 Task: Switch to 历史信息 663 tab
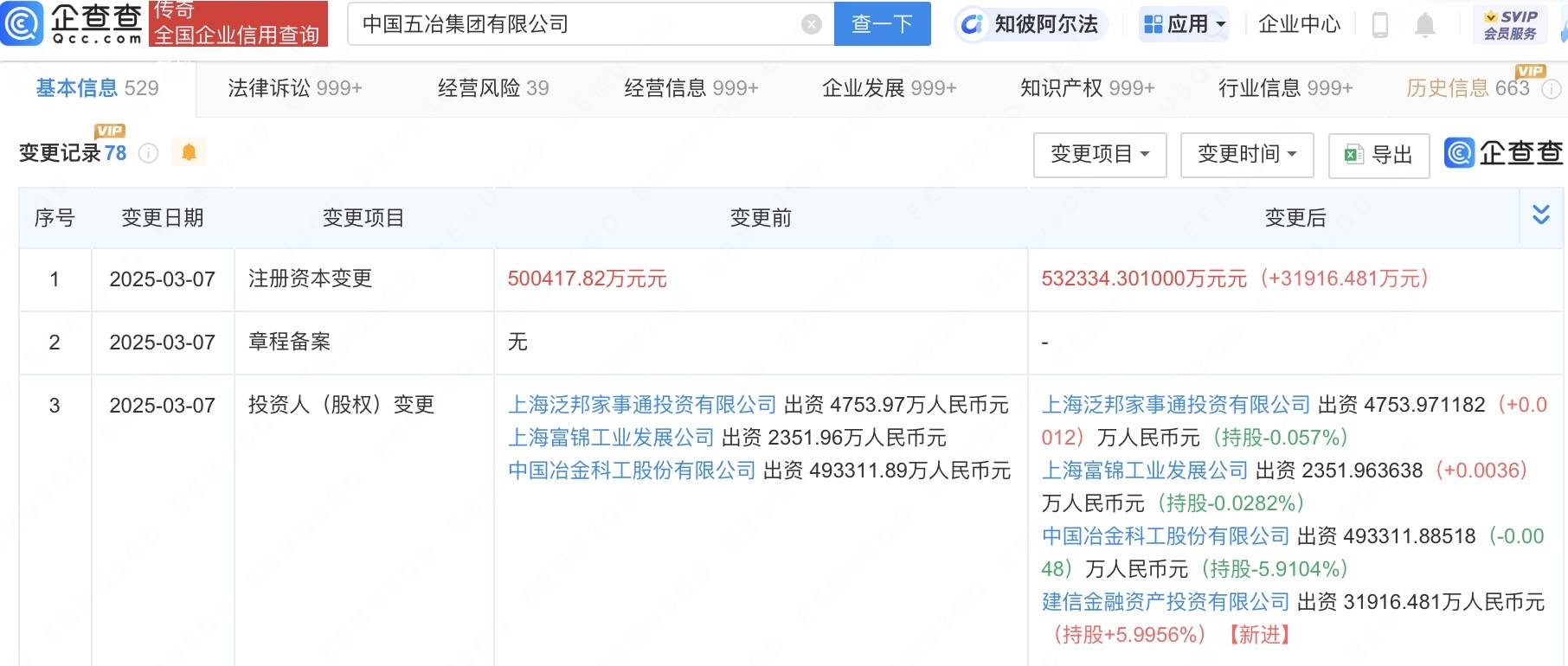point(1468,88)
